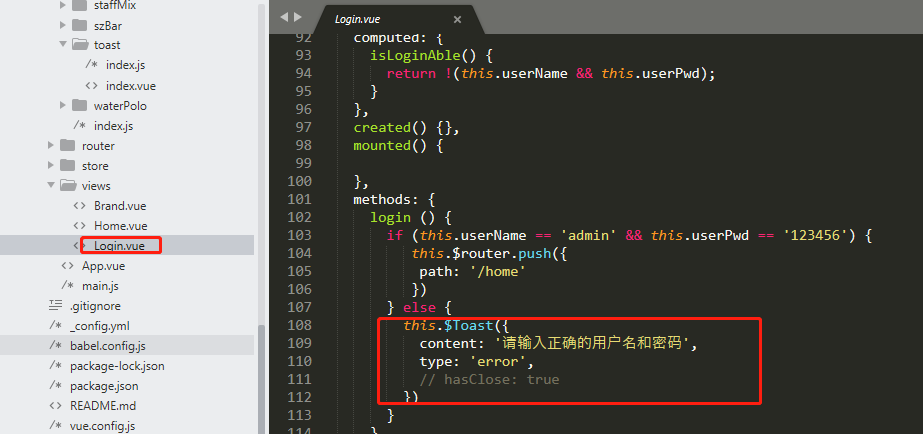The height and width of the screenshot is (434, 923).
Task: Click the '/home' path string
Action: (x=497, y=271)
